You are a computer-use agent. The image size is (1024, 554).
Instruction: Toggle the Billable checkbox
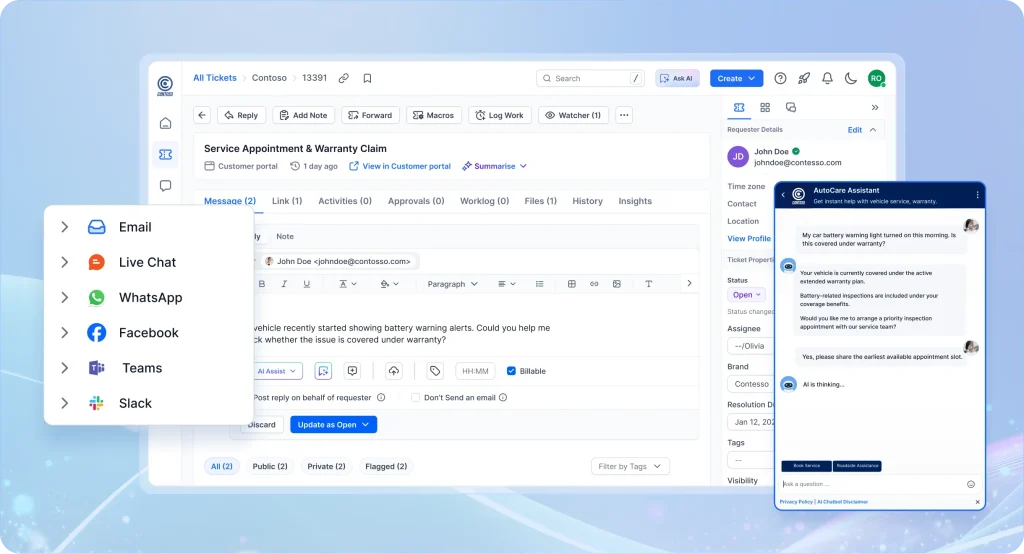click(x=511, y=371)
